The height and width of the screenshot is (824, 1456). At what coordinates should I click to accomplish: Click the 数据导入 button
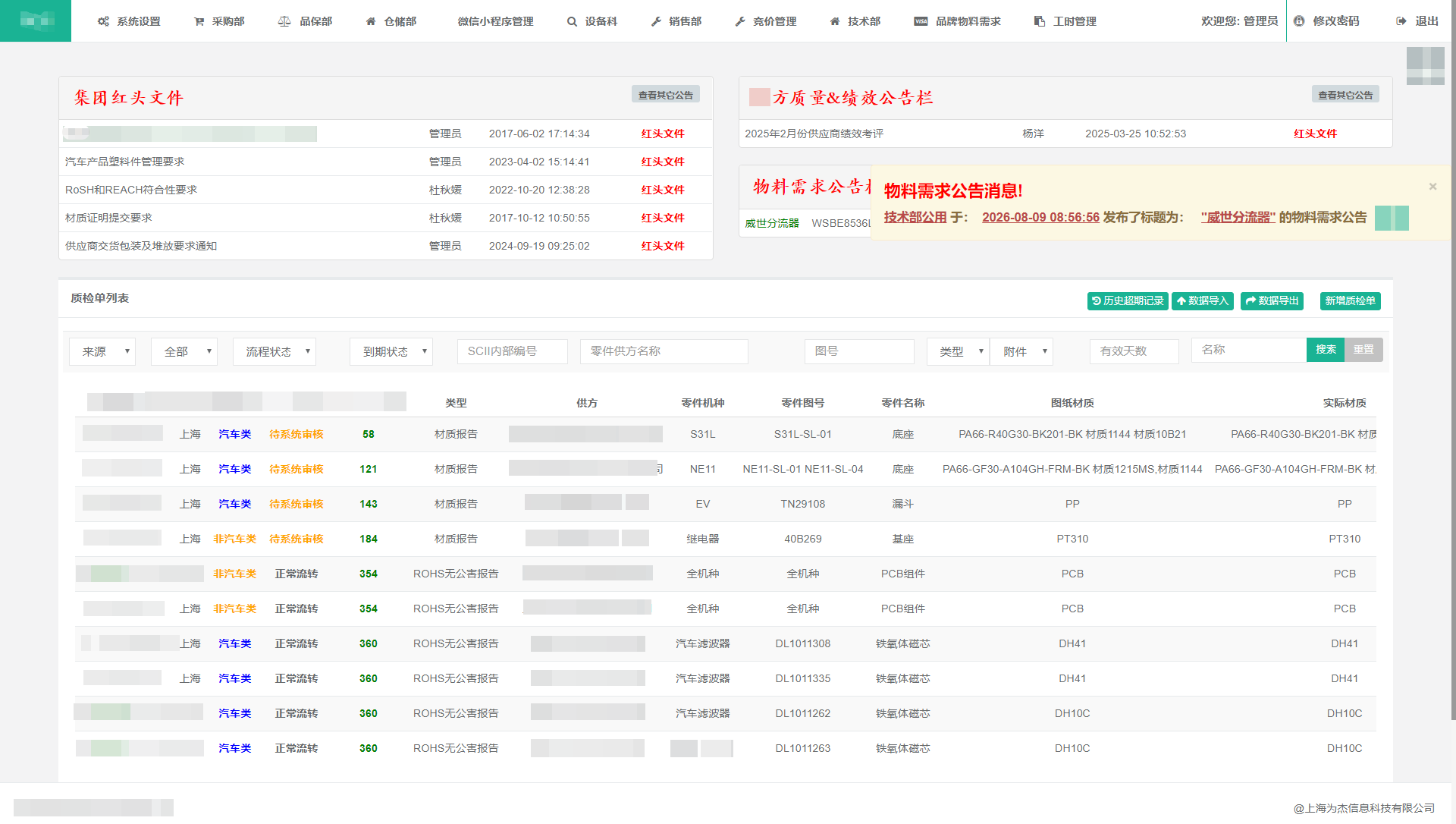tap(1203, 301)
